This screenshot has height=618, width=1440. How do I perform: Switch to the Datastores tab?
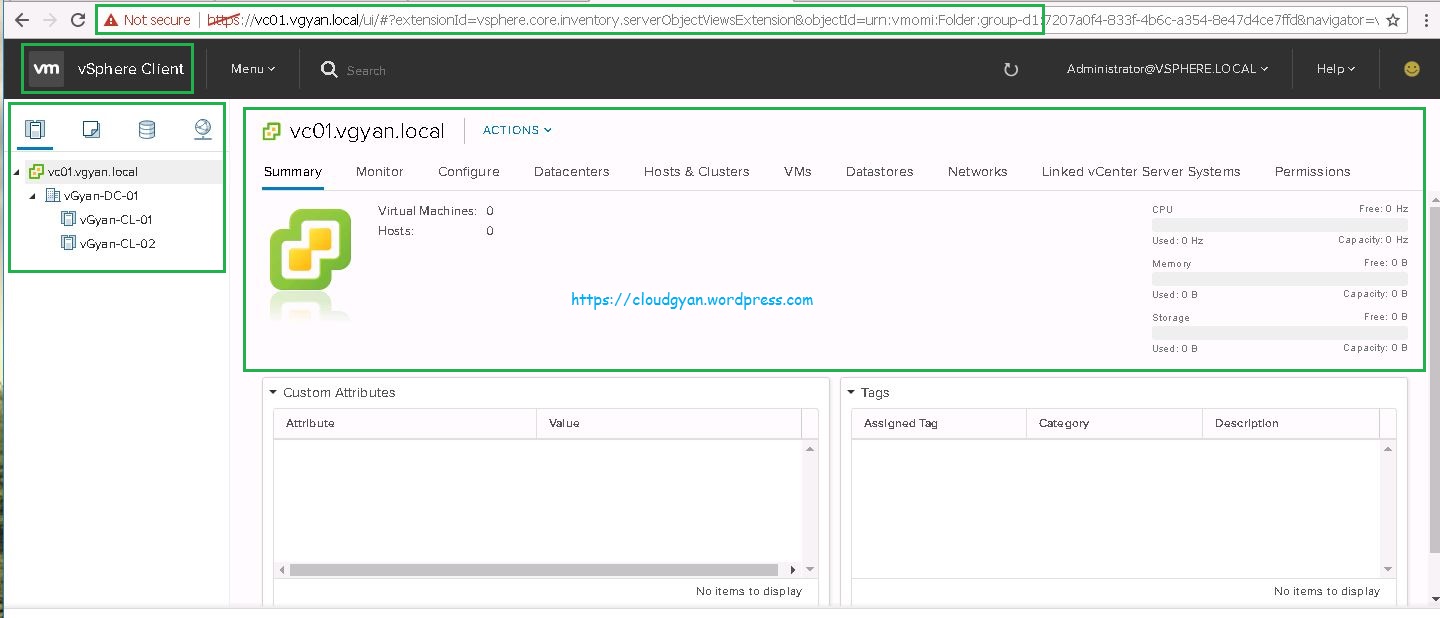(x=880, y=171)
